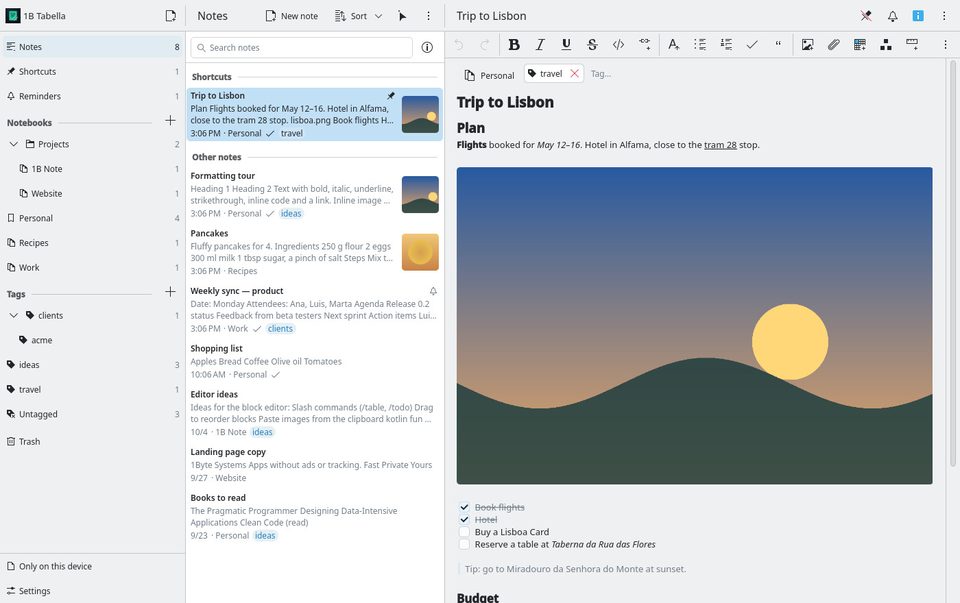
Task: Select the Recipes notebook
Action: [92, 242]
